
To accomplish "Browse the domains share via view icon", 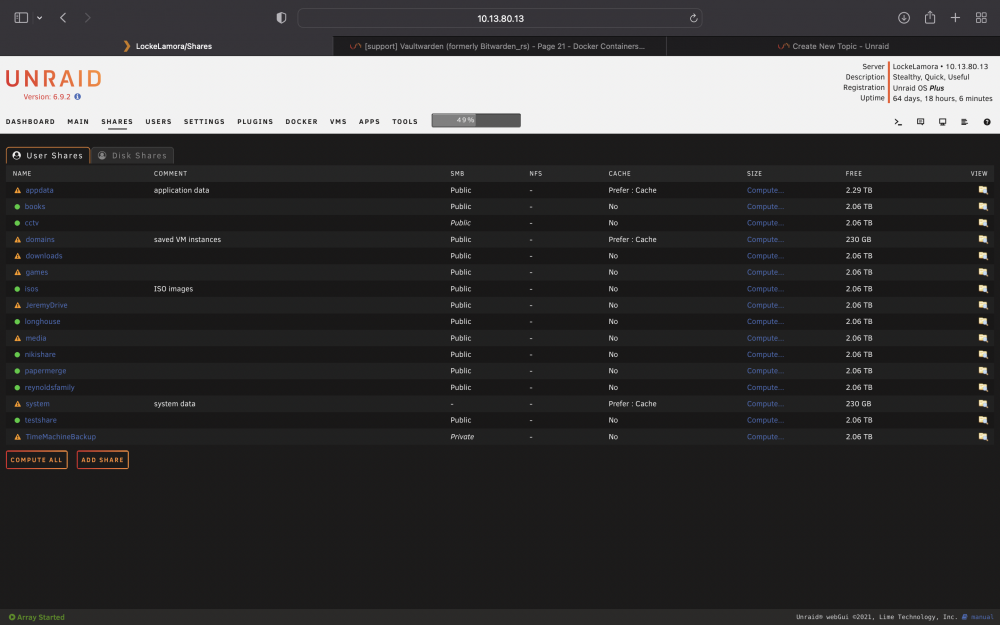I will (983, 240).
